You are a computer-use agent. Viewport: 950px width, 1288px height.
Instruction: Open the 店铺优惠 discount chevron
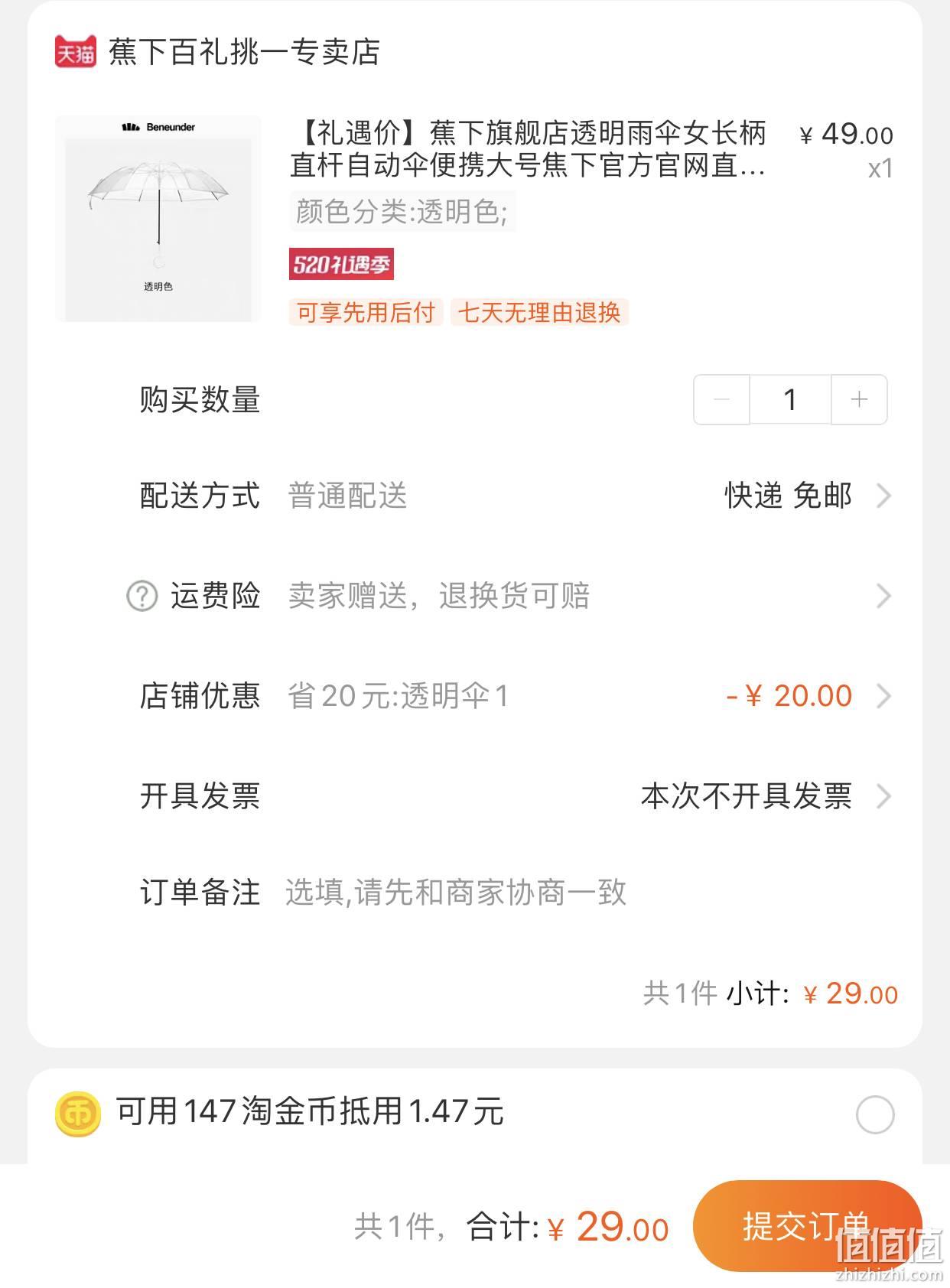(883, 696)
